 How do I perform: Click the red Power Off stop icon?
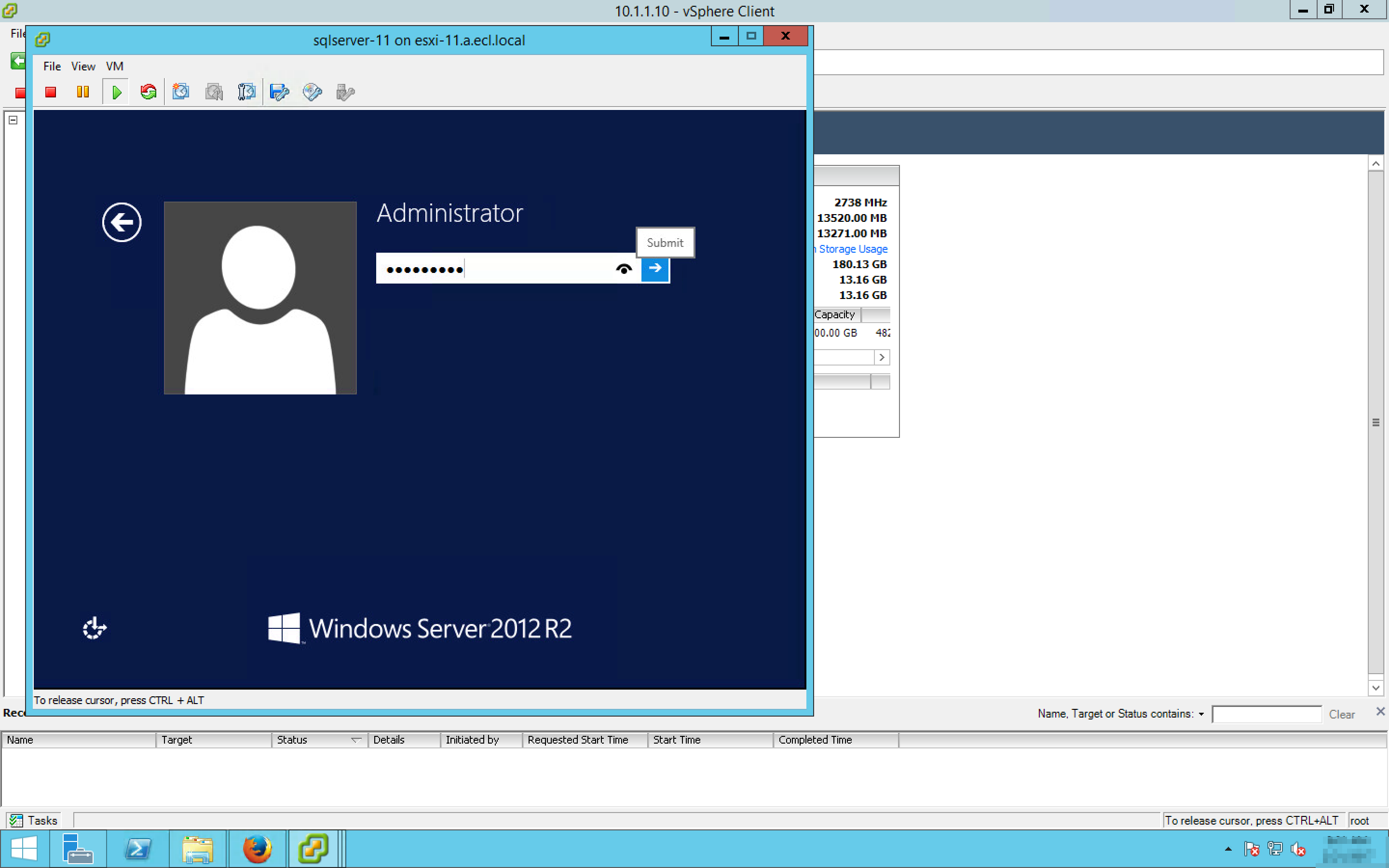coord(51,92)
